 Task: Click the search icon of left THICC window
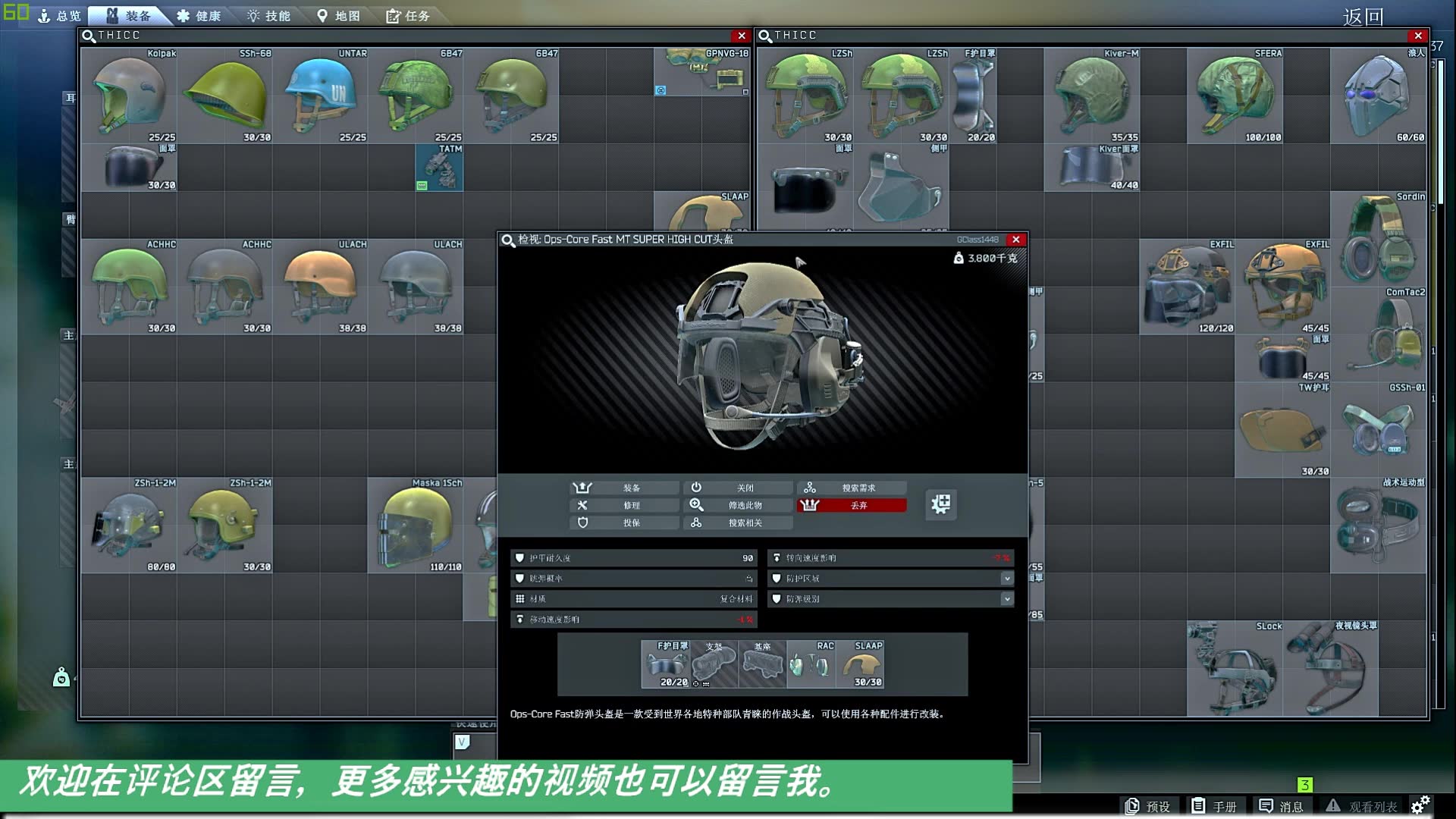(89, 36)
